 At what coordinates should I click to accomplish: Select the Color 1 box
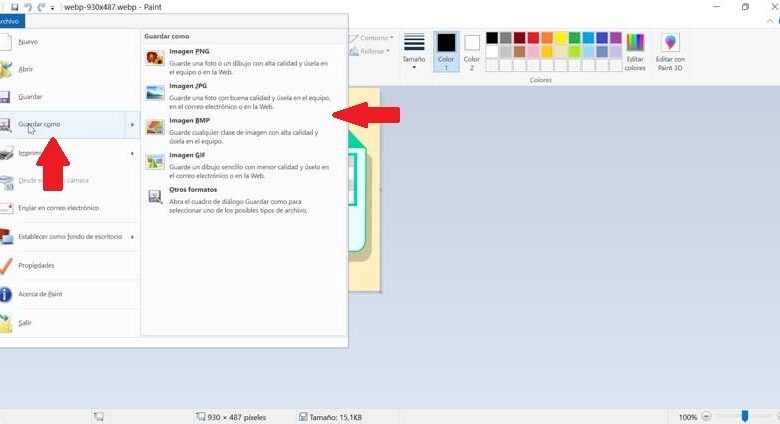446,52
